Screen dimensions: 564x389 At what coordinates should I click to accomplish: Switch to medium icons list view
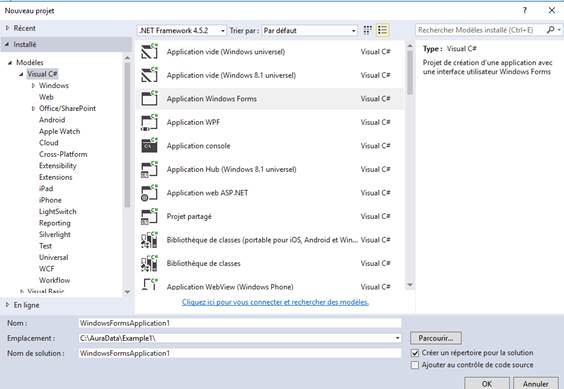tap(382, 30)
